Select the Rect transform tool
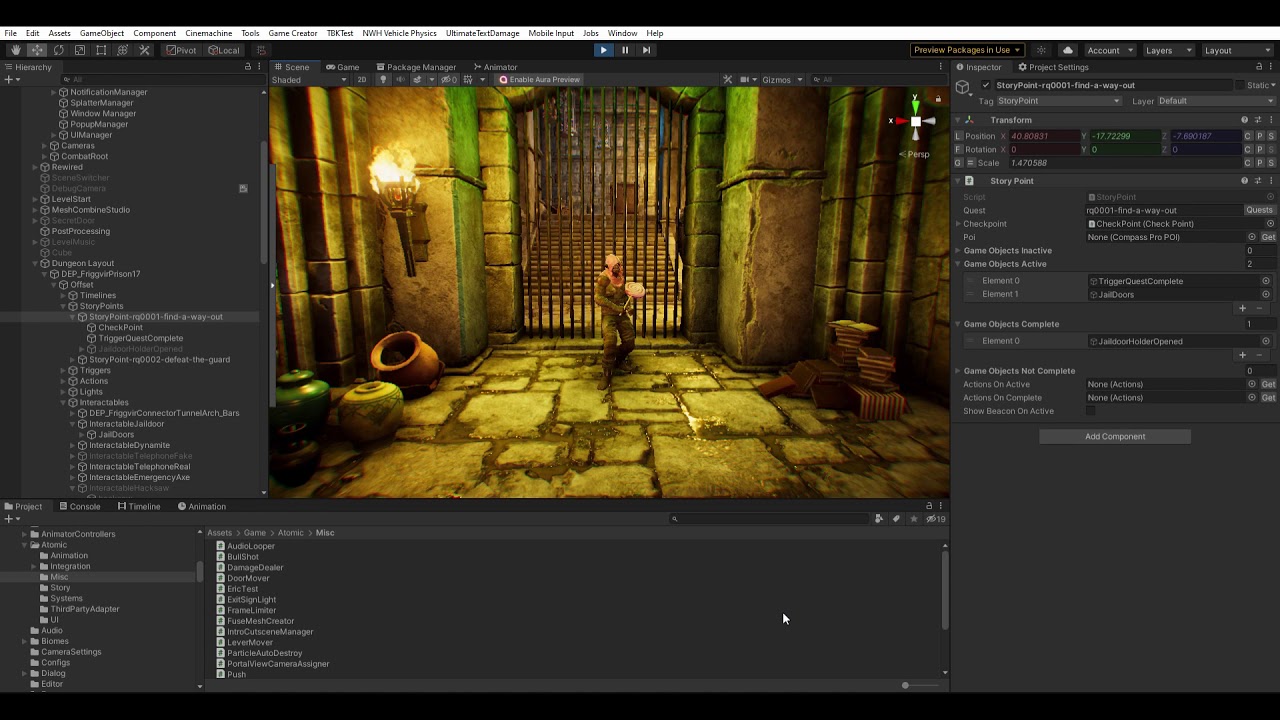 [x=101, y=50]
